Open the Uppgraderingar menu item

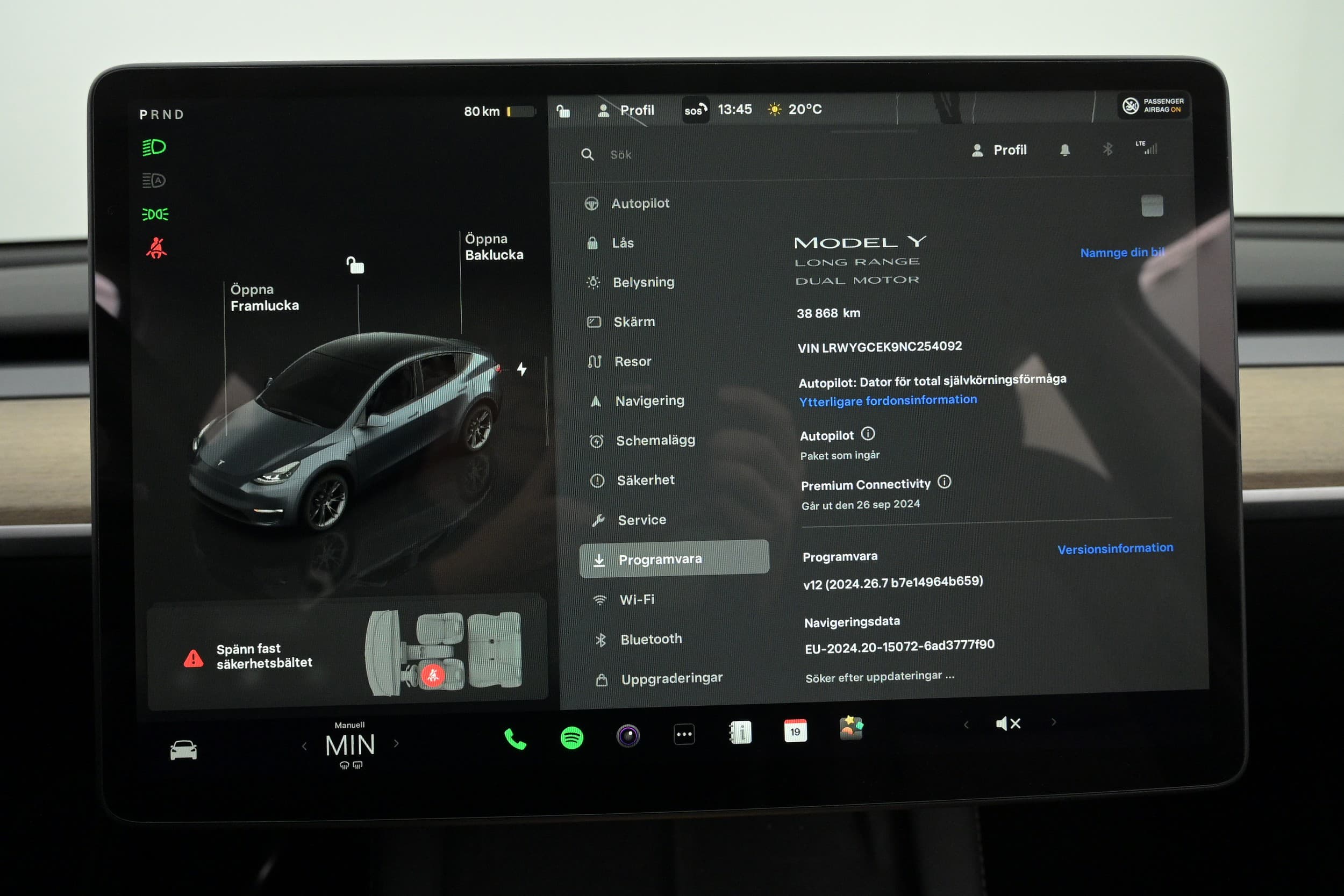pos(659,678)
